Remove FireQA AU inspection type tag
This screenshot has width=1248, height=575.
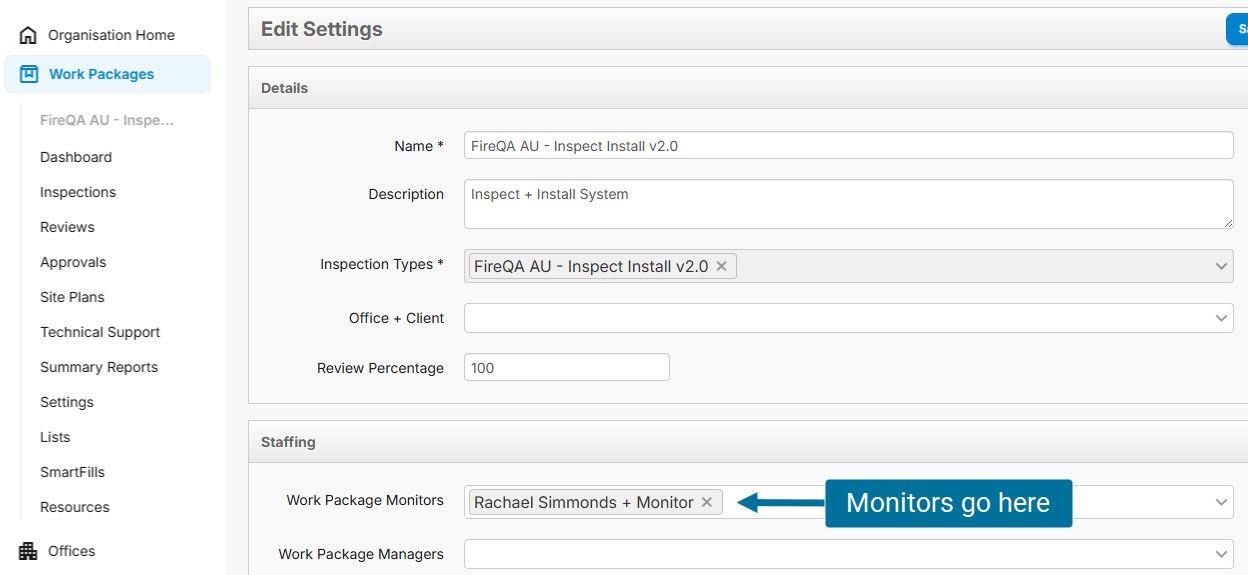tap(722, 266)
